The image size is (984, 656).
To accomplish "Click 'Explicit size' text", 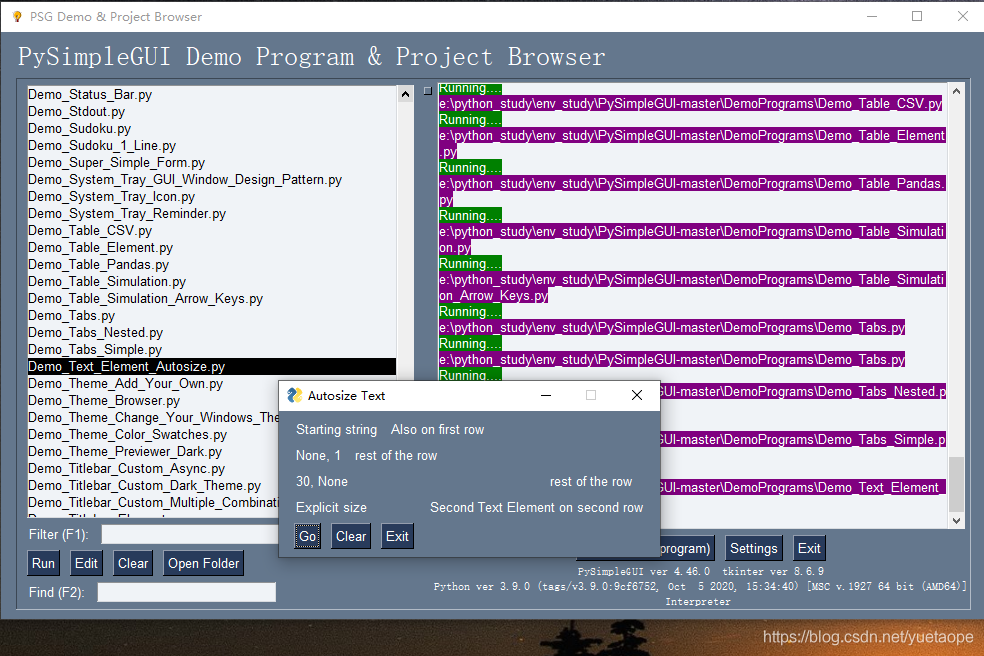I will 331,507.
